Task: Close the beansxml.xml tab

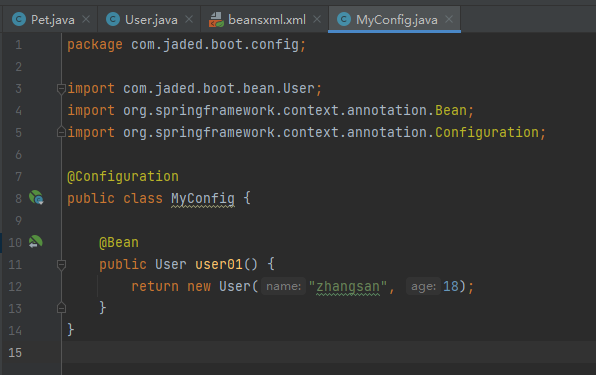Action: point(317,19)
